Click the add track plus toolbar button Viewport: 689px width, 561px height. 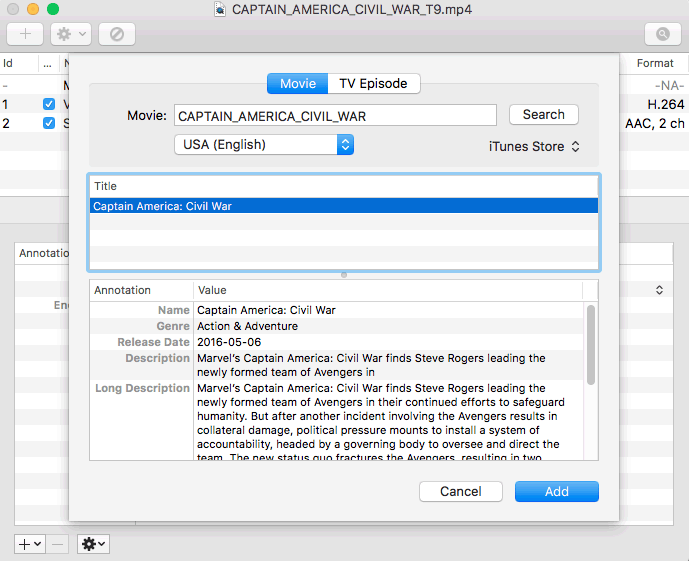(x=25, y=34)
